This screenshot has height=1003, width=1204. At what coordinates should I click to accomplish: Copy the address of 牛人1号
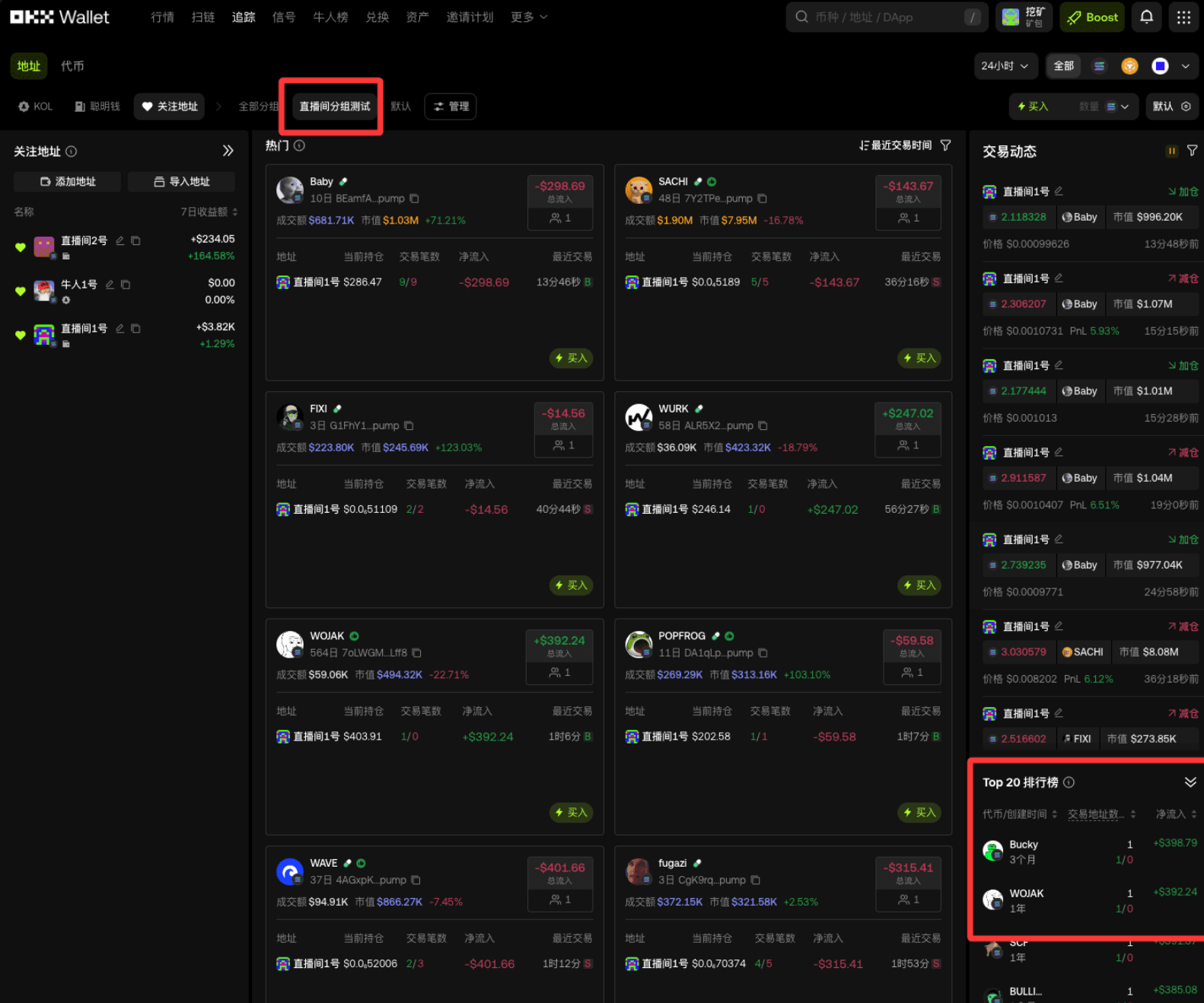[126, 285]
